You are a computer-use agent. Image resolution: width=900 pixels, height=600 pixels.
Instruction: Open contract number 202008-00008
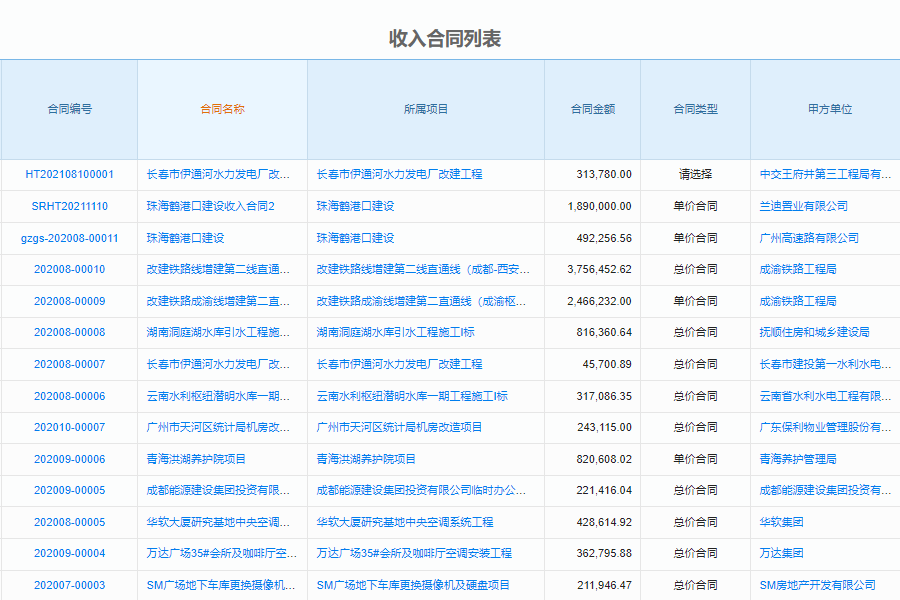pyautogui.click(x=69, y=332)
